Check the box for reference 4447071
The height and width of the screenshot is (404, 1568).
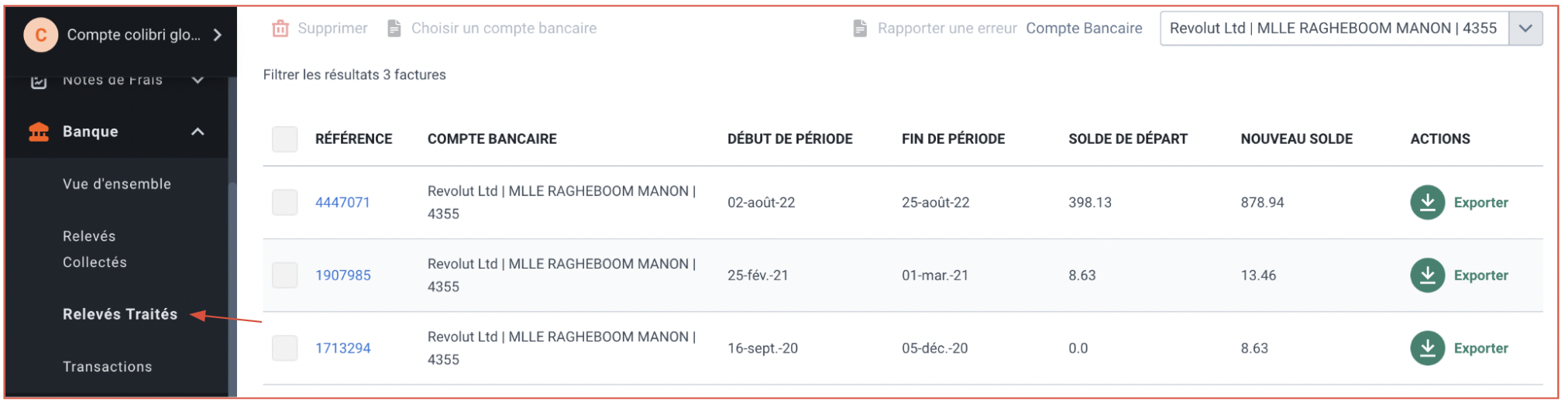click(x=285, y=203)
